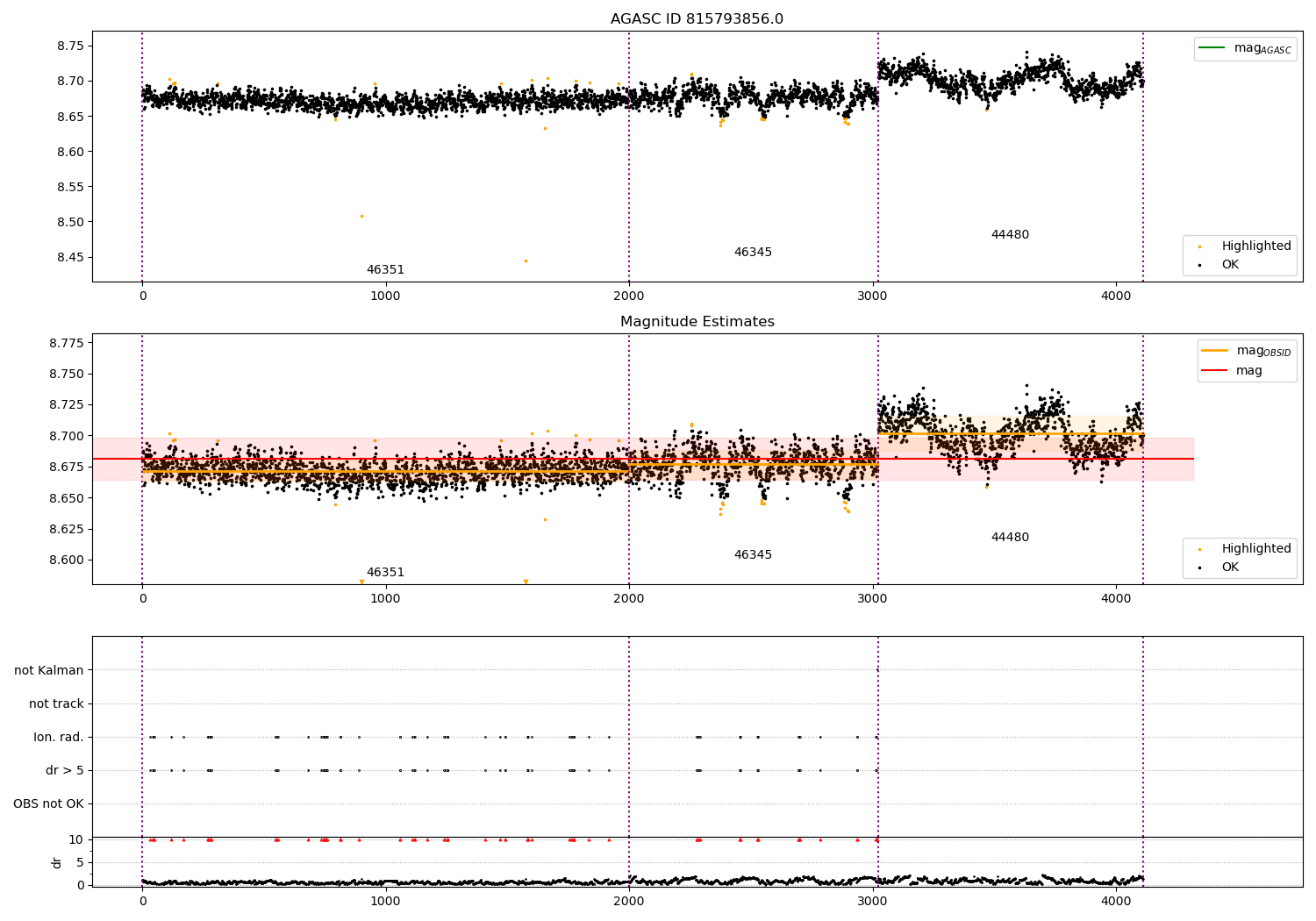Click the '8.600' y-tick in the middle plot
The image size is (1316, 921).
66,560
